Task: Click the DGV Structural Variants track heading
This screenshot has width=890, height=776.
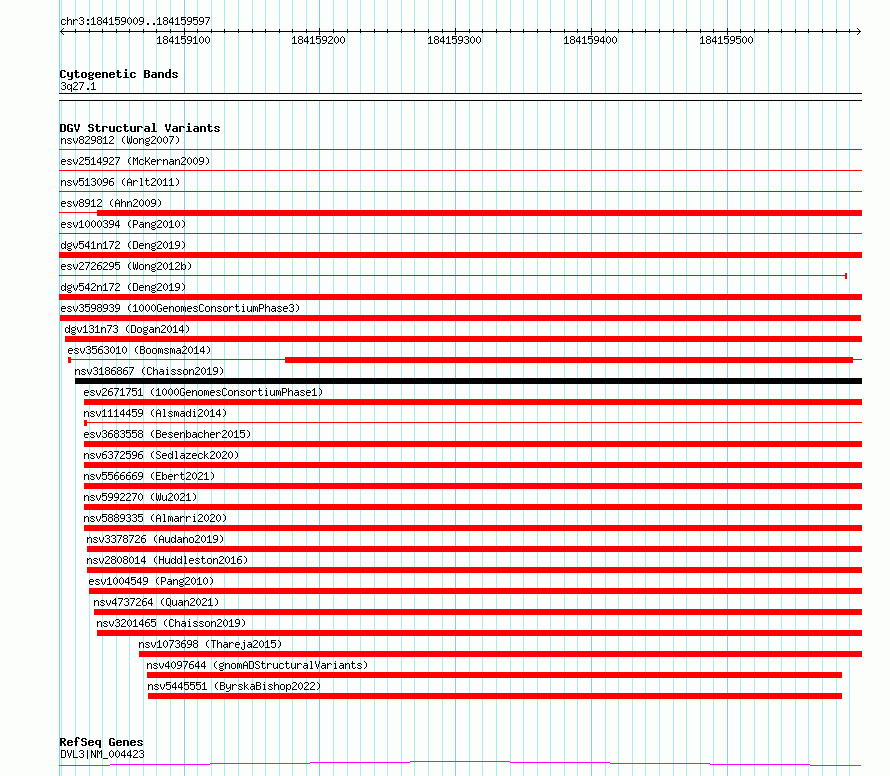Action: click(140, 128)
